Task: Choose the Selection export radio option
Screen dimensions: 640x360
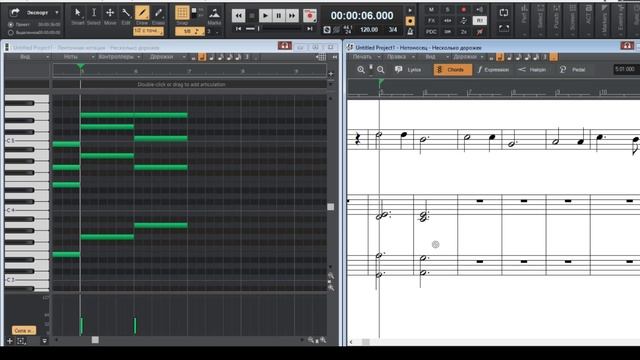Action: [x=11, y=32]
